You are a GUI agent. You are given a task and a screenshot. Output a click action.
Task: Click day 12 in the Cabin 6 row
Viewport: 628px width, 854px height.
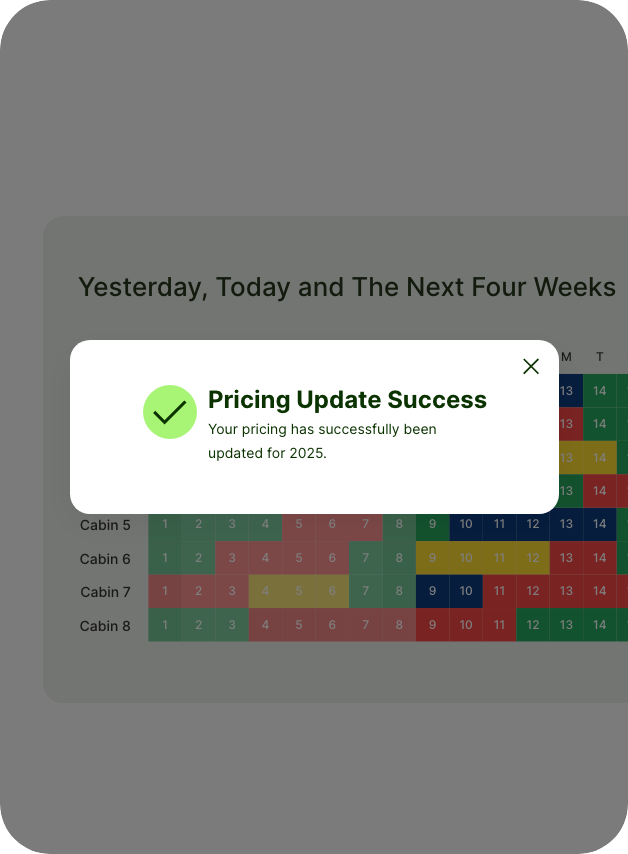533,558
